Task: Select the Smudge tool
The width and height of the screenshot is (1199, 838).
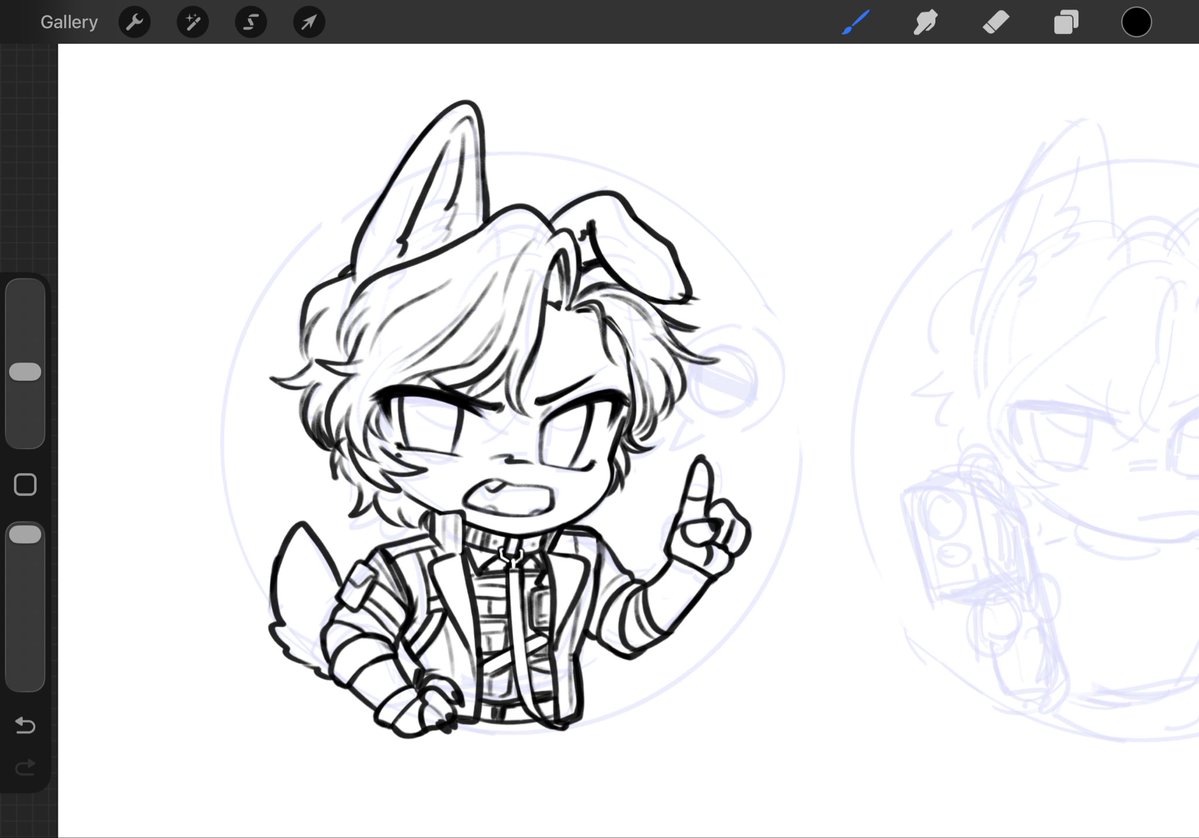Action: coord(925,22)
